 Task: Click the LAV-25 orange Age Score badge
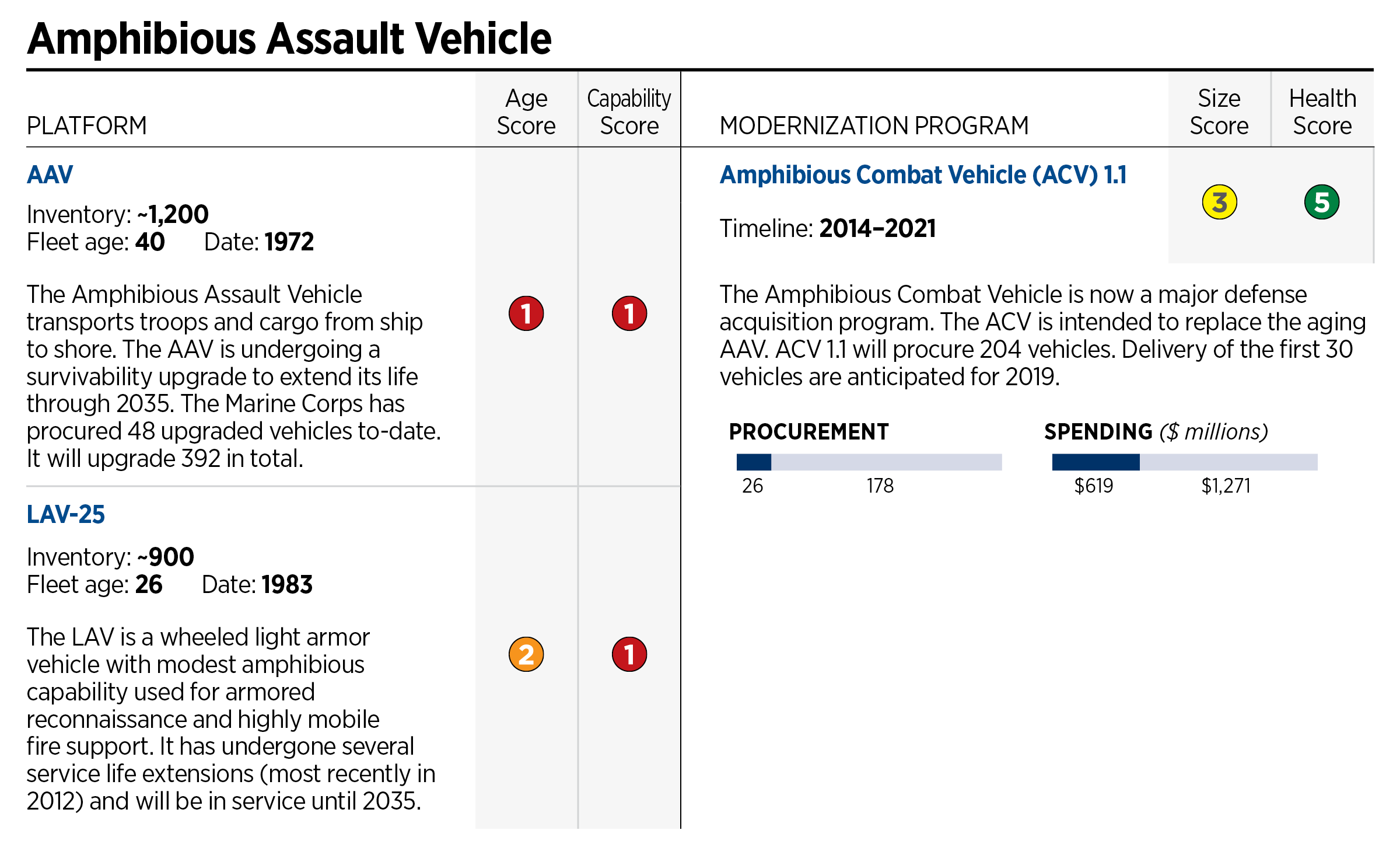click(x=526, y=654)
